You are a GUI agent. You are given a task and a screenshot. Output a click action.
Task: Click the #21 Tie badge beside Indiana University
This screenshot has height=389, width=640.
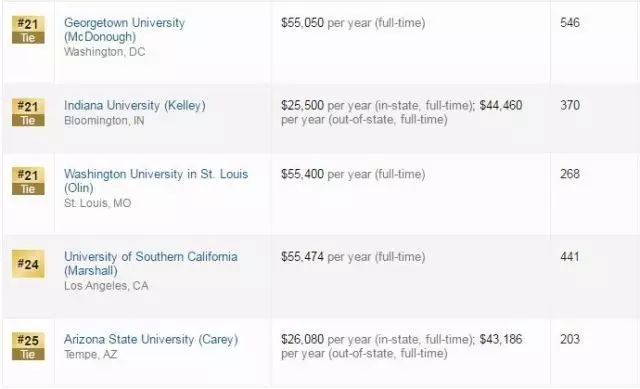(28, 112)
